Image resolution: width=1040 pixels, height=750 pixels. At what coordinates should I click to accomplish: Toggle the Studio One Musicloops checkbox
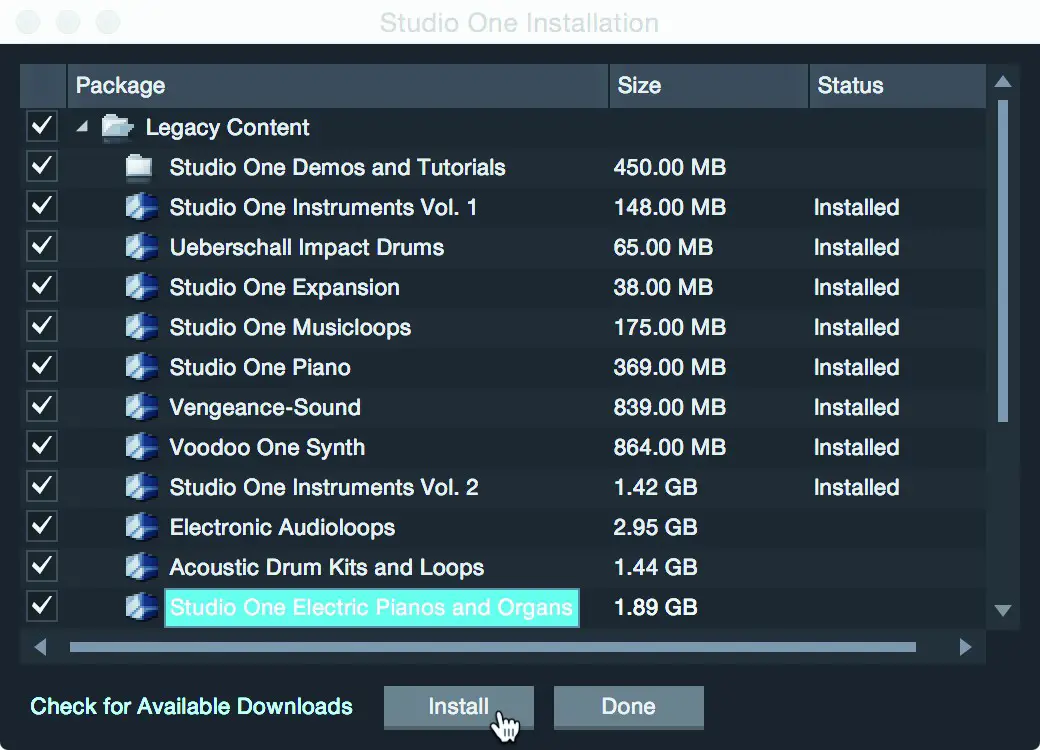tap(42, 326)
